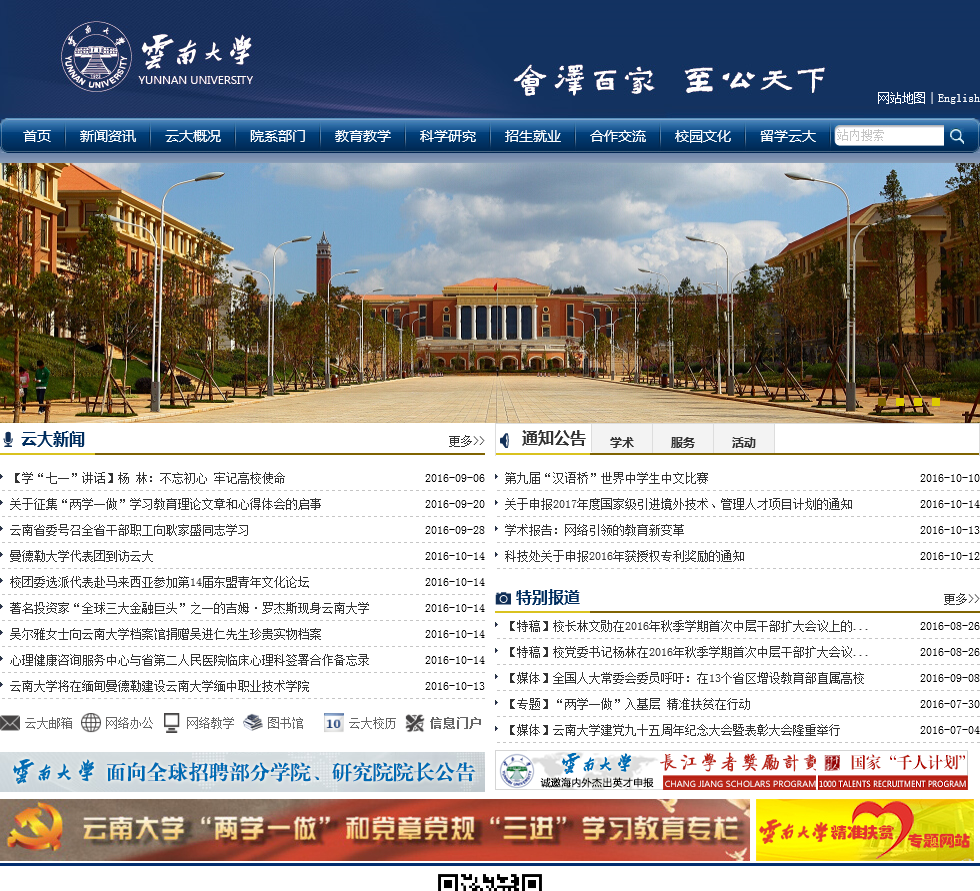
Task: Click the 精准扶贫专题网站 banner
Action: 865,830
